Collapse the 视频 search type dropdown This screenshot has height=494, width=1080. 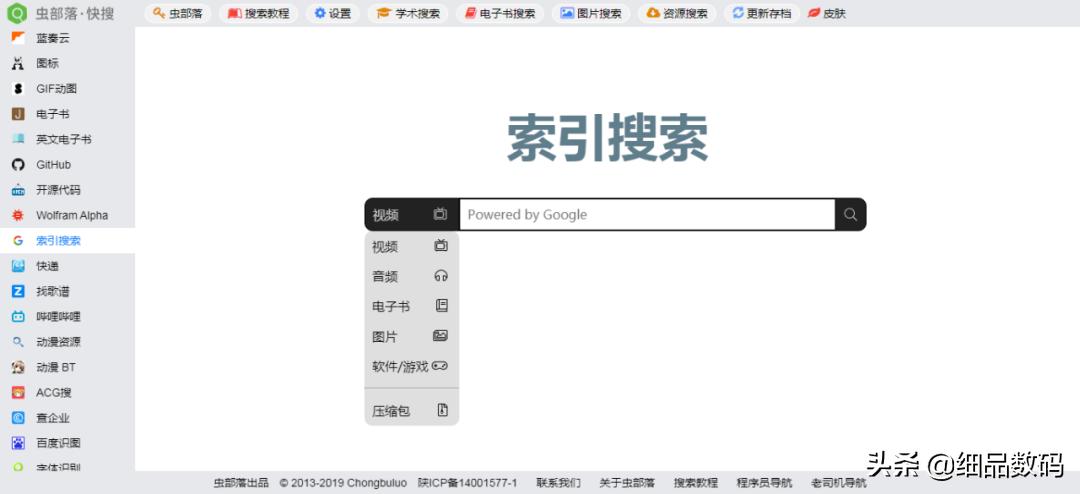[411, 214]
